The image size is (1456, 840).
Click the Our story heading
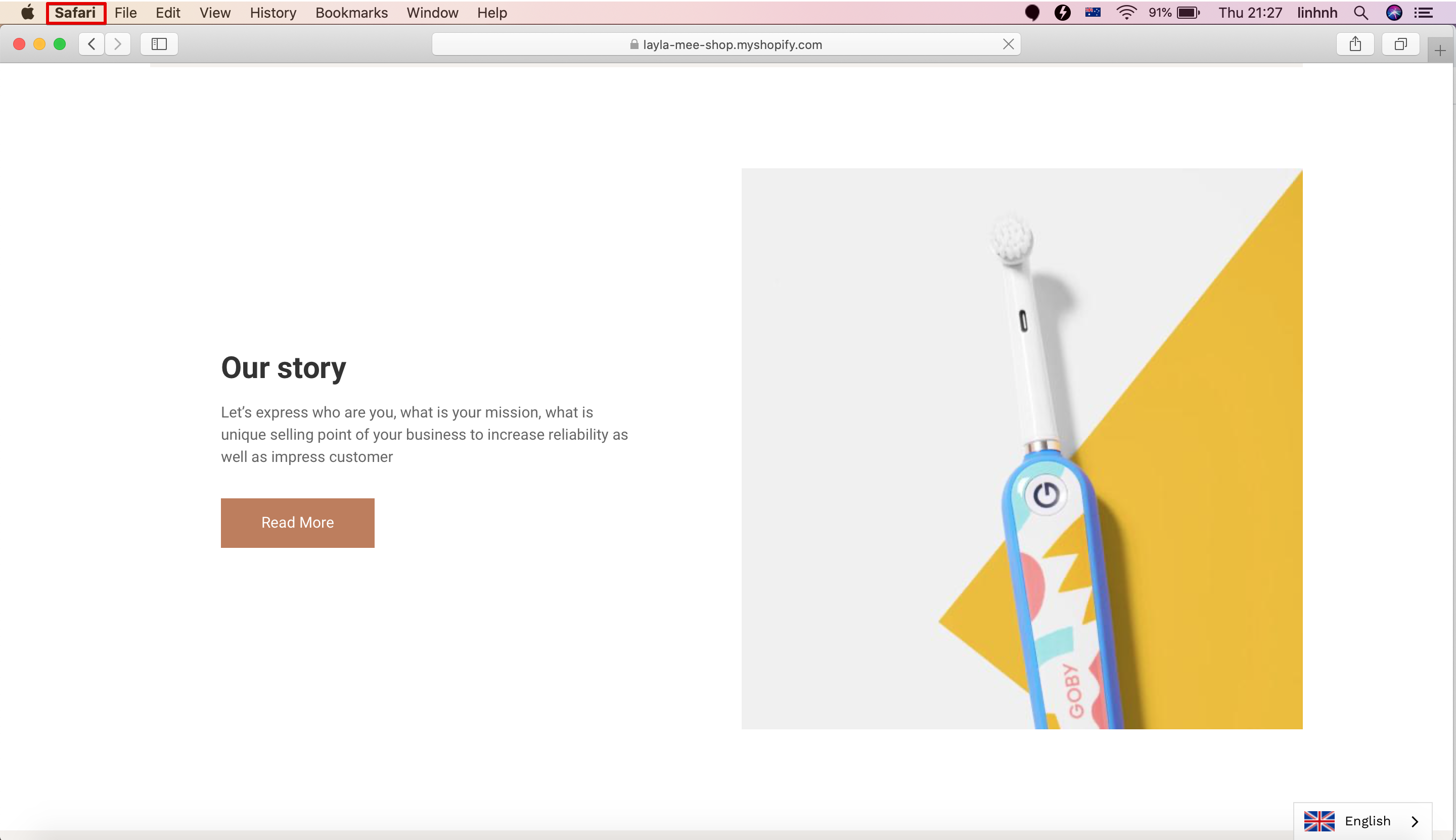coord(283,368)
